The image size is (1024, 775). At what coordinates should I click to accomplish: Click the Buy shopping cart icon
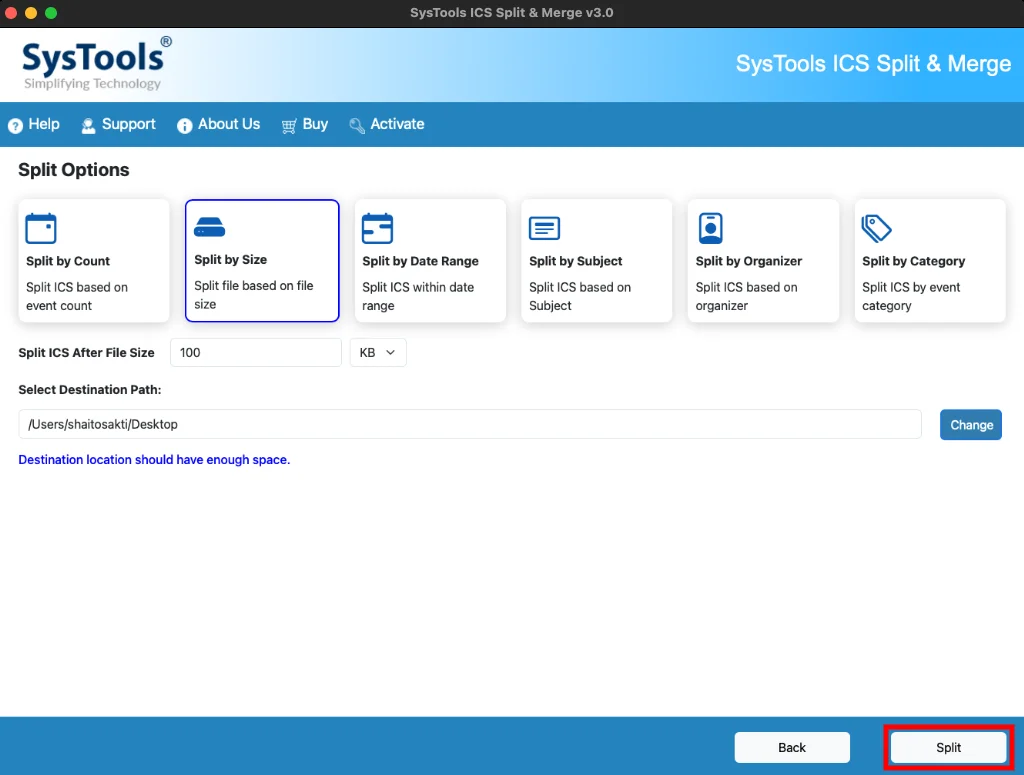(289, 125)
